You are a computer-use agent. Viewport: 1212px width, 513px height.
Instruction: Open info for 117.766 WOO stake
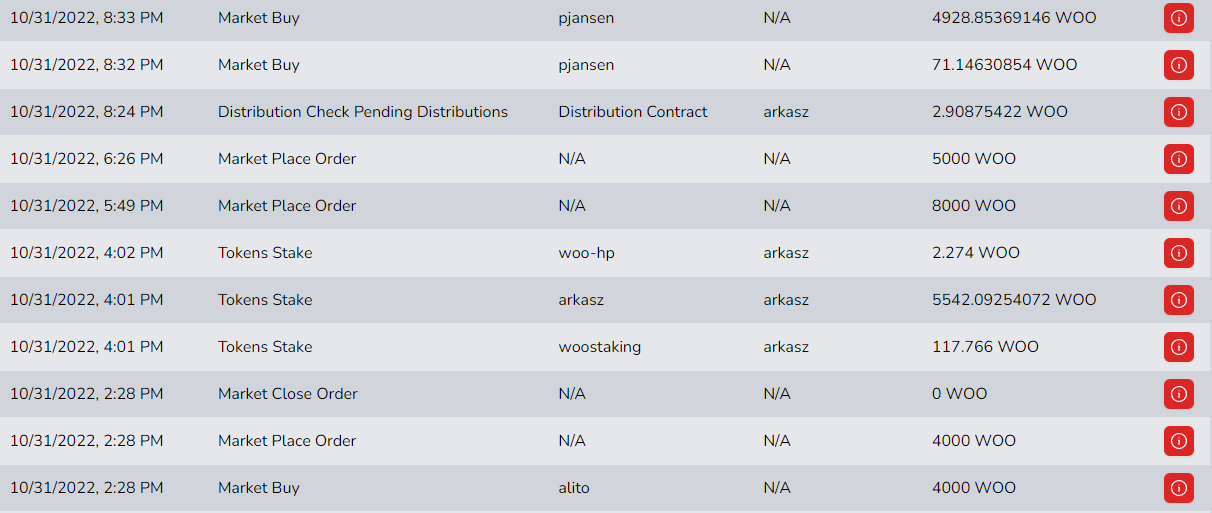point(1178,347)
